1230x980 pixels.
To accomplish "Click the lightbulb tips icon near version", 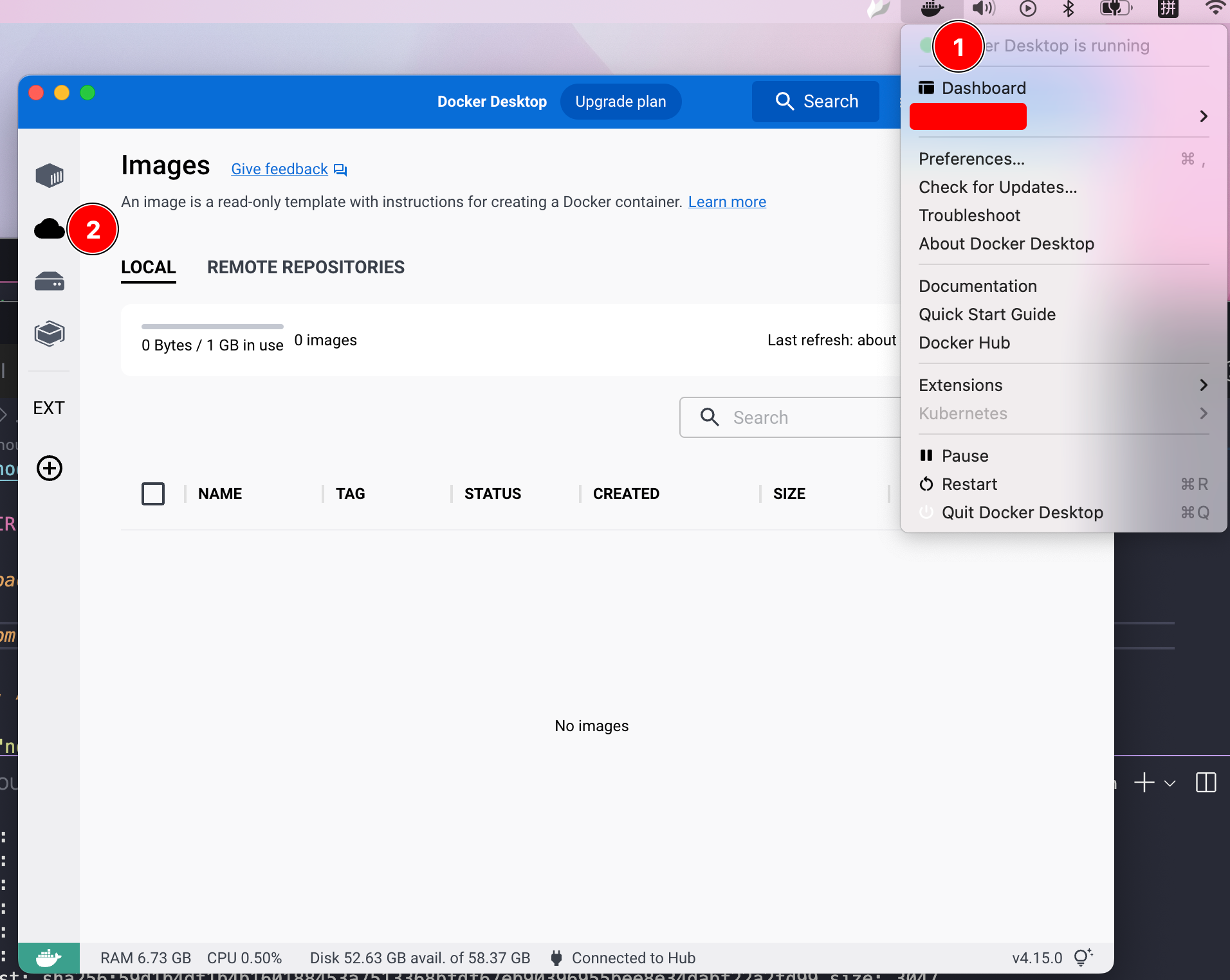I will [1083, 957].
